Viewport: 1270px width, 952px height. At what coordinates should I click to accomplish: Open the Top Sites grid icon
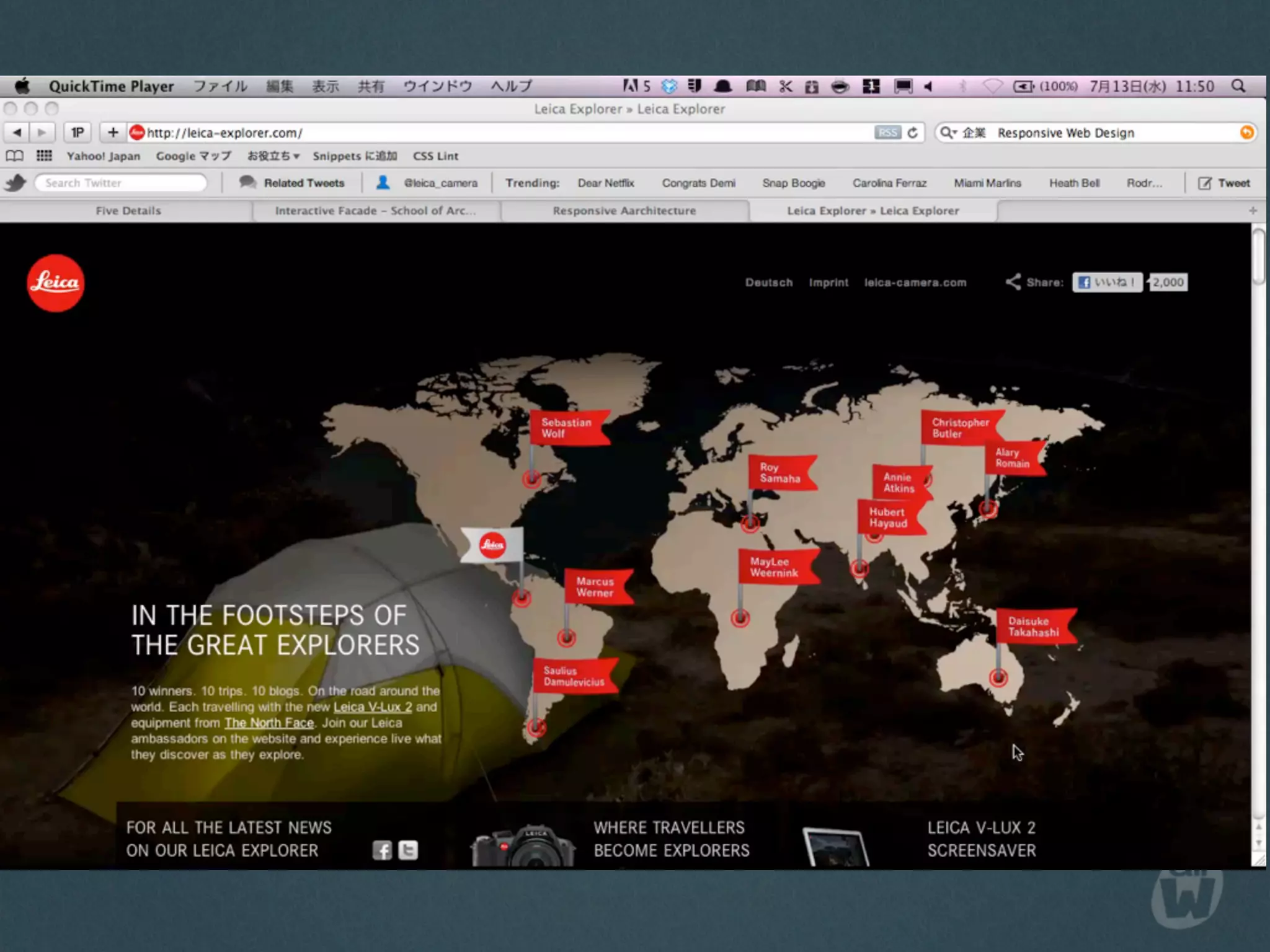click(x=44, y=156)
